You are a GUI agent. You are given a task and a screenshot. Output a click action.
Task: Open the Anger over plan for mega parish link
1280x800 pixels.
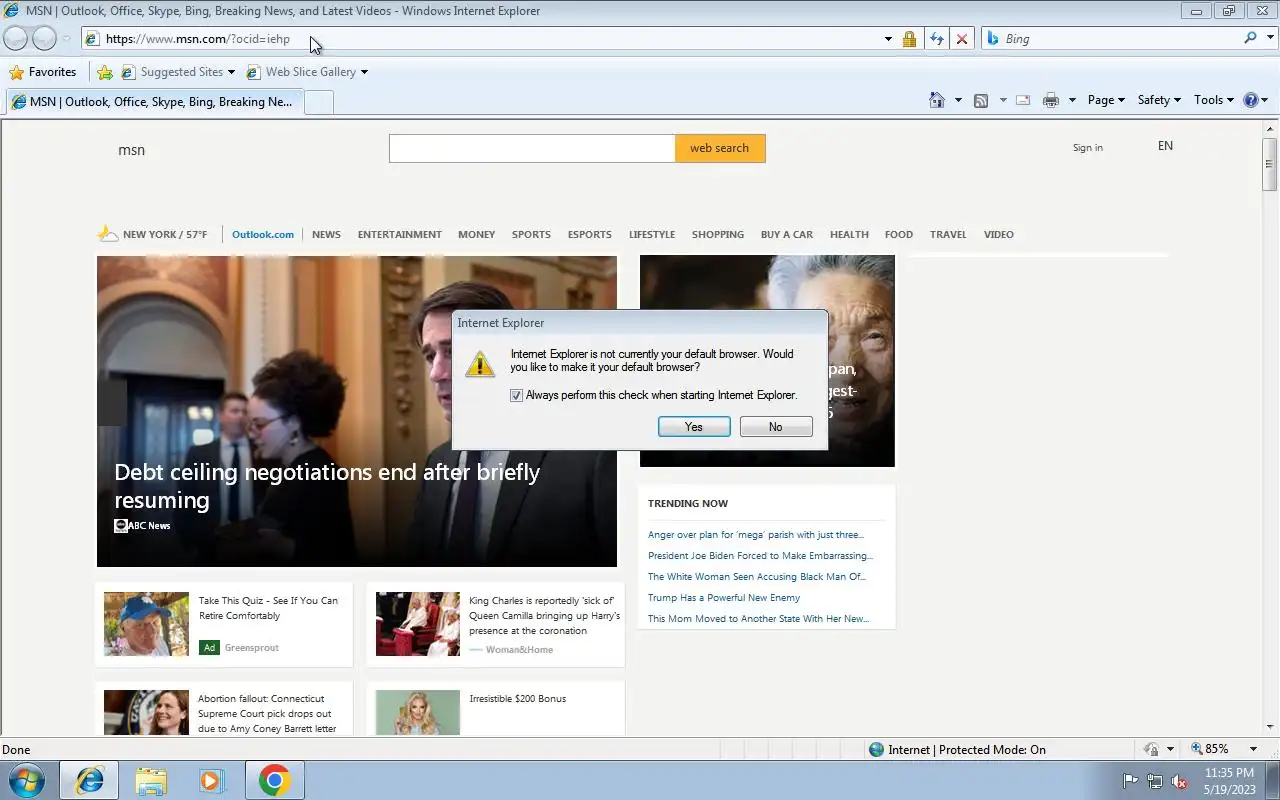coord(756,535)
